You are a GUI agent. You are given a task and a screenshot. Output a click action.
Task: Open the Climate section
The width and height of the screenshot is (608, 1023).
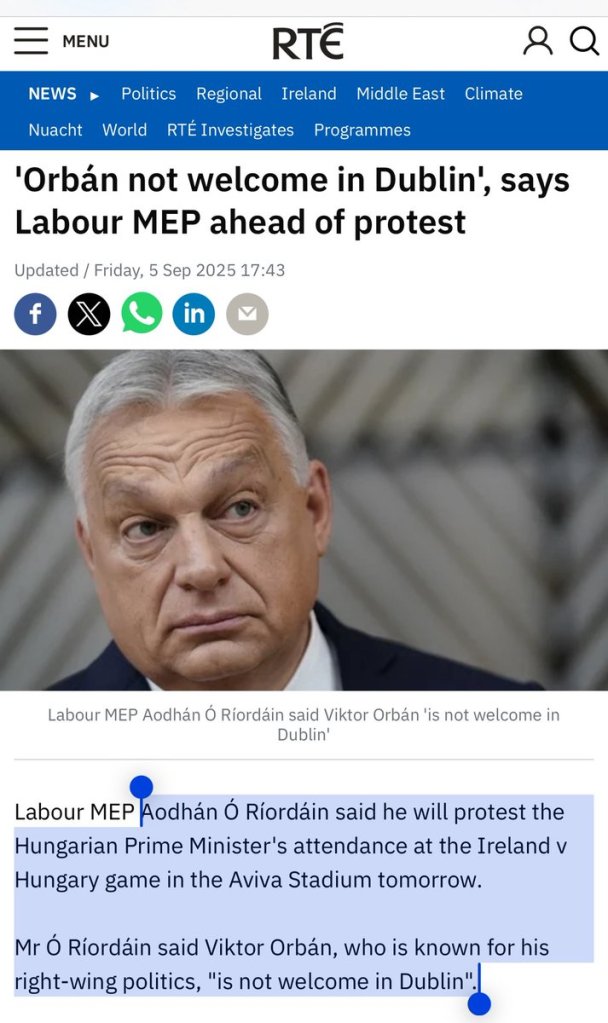(493, 94)
